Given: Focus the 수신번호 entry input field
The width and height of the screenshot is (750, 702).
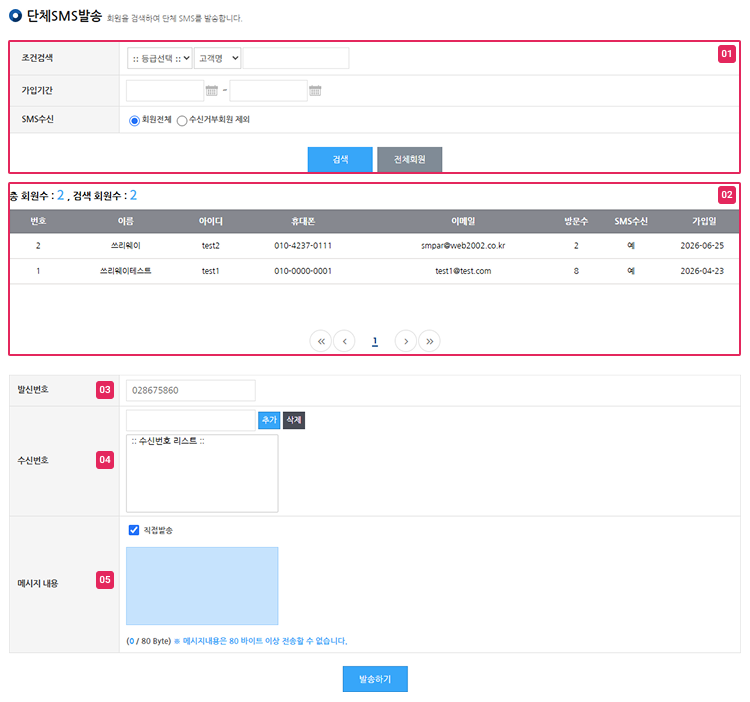Looking at the screenshot, I should click(191, 420).
